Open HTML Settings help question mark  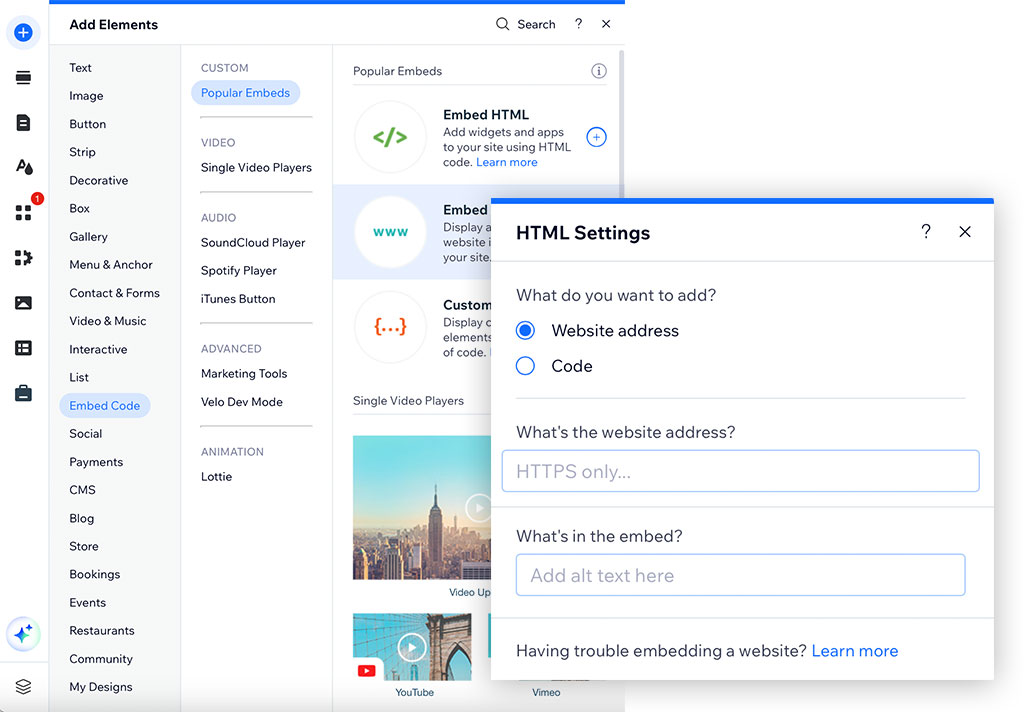coord(925,231)
